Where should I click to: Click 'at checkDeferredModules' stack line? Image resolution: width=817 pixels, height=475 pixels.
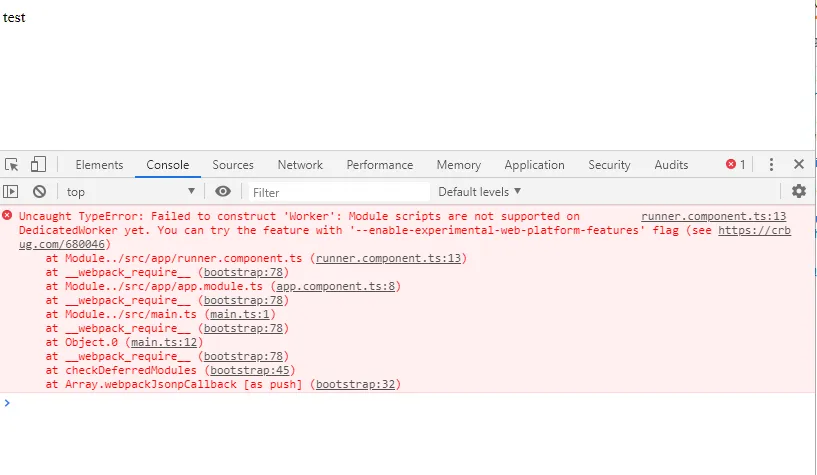(x=170, y=370)
